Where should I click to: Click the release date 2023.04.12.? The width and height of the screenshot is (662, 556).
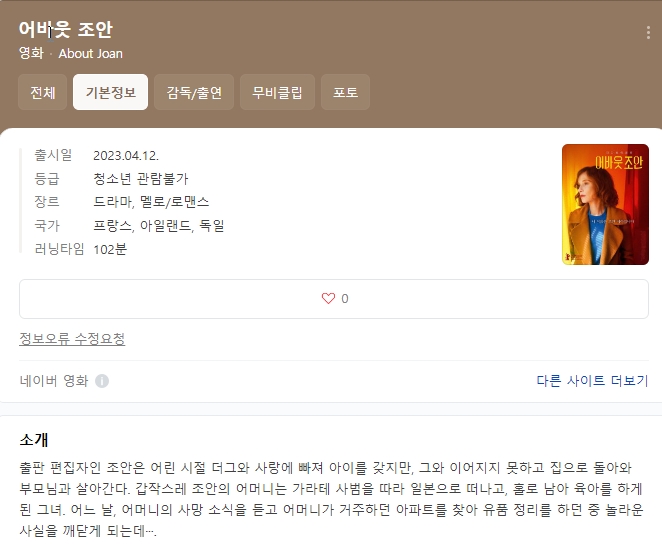[126, 155]
